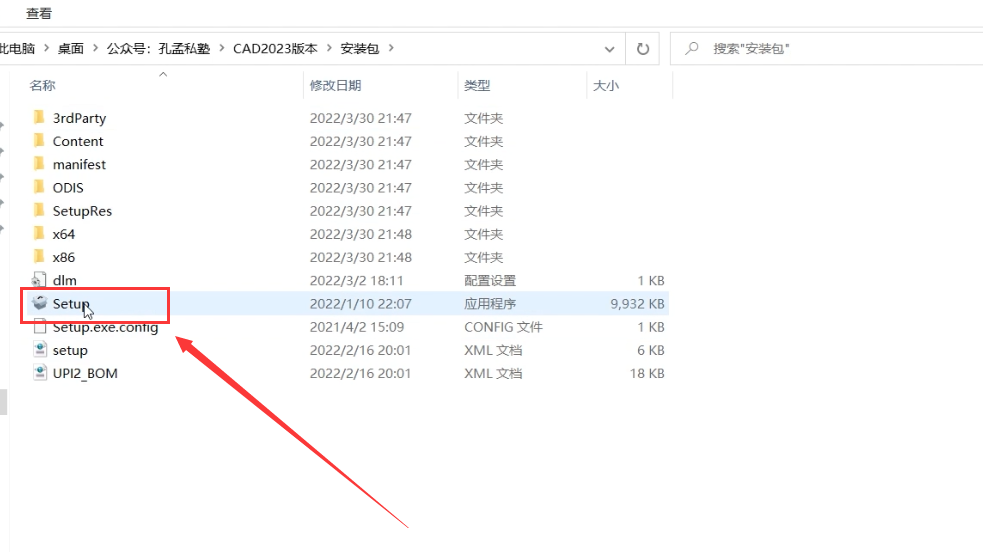
Task: Click the date 2021/4/2 15:09
Action: point(357,326)
